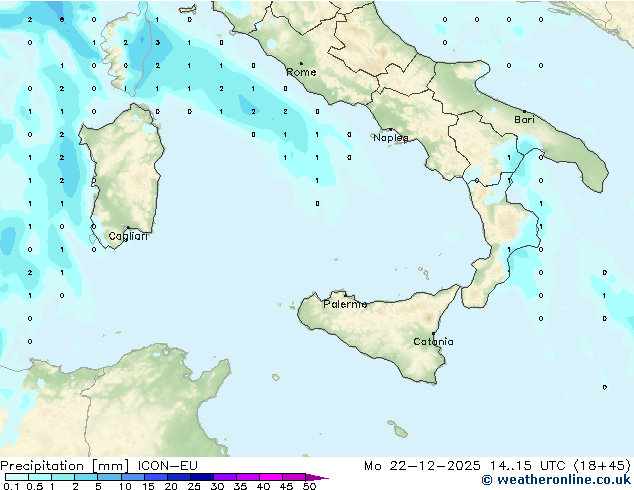
Task: Select the 0.5–1 mm legend swatch
Action: click(40, 477)
